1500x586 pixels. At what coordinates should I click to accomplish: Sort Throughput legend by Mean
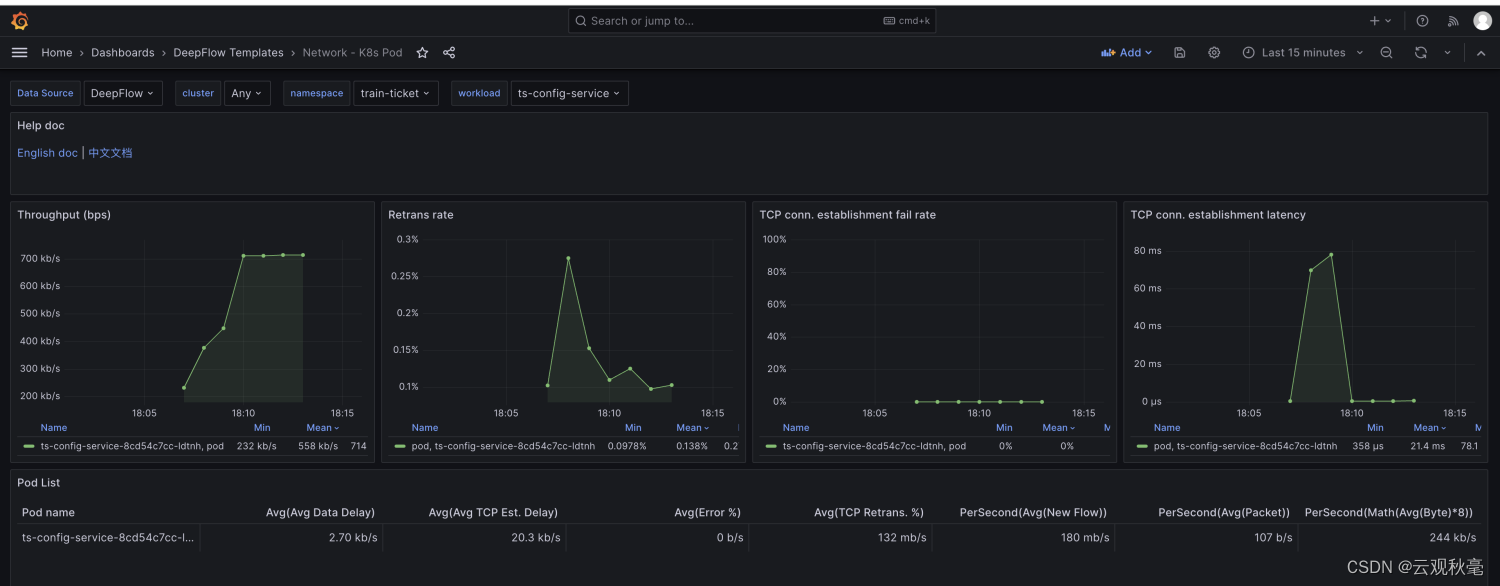pyautogui.click(x=322, y=428)
